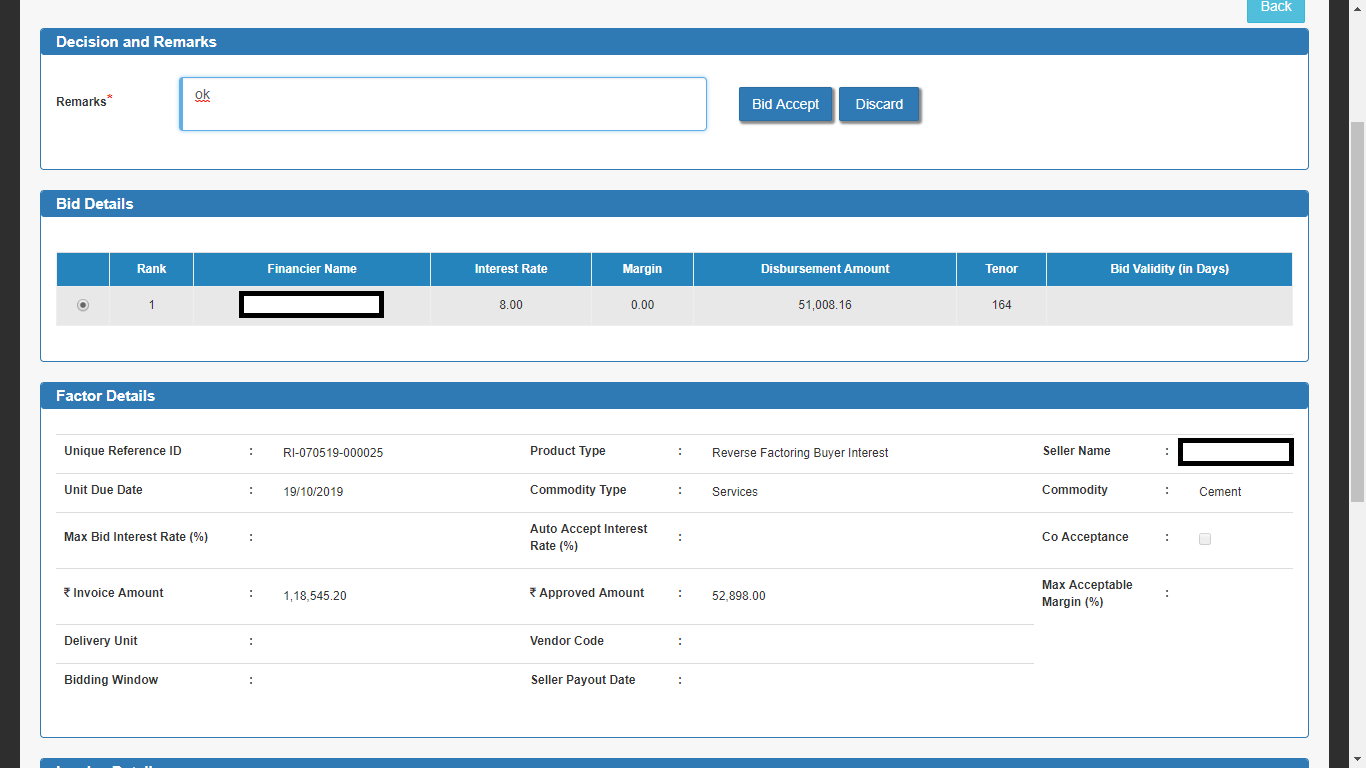Click the Rank column header

152,269
